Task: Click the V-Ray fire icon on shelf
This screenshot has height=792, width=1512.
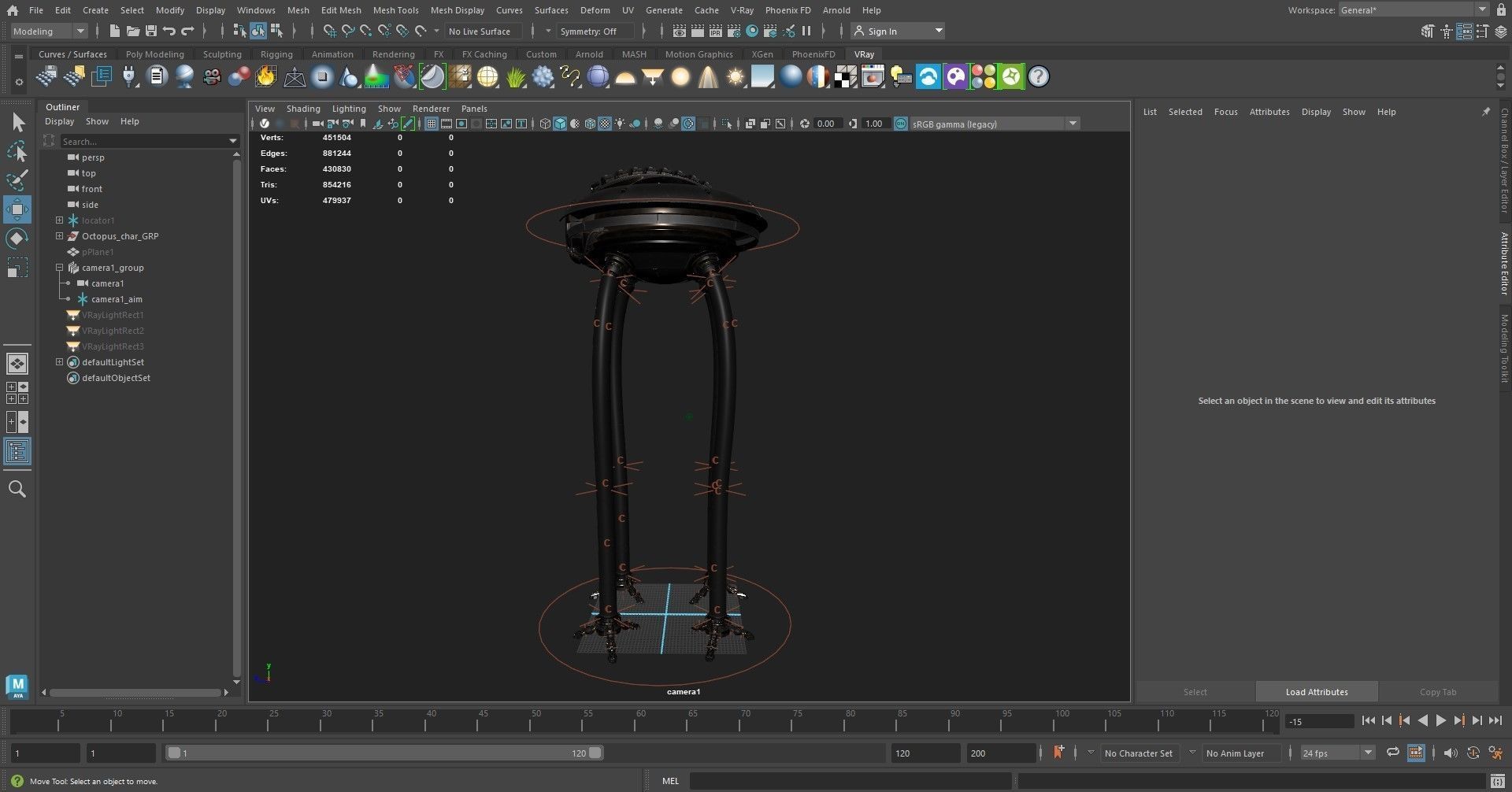Action: [x=266, y=76]
